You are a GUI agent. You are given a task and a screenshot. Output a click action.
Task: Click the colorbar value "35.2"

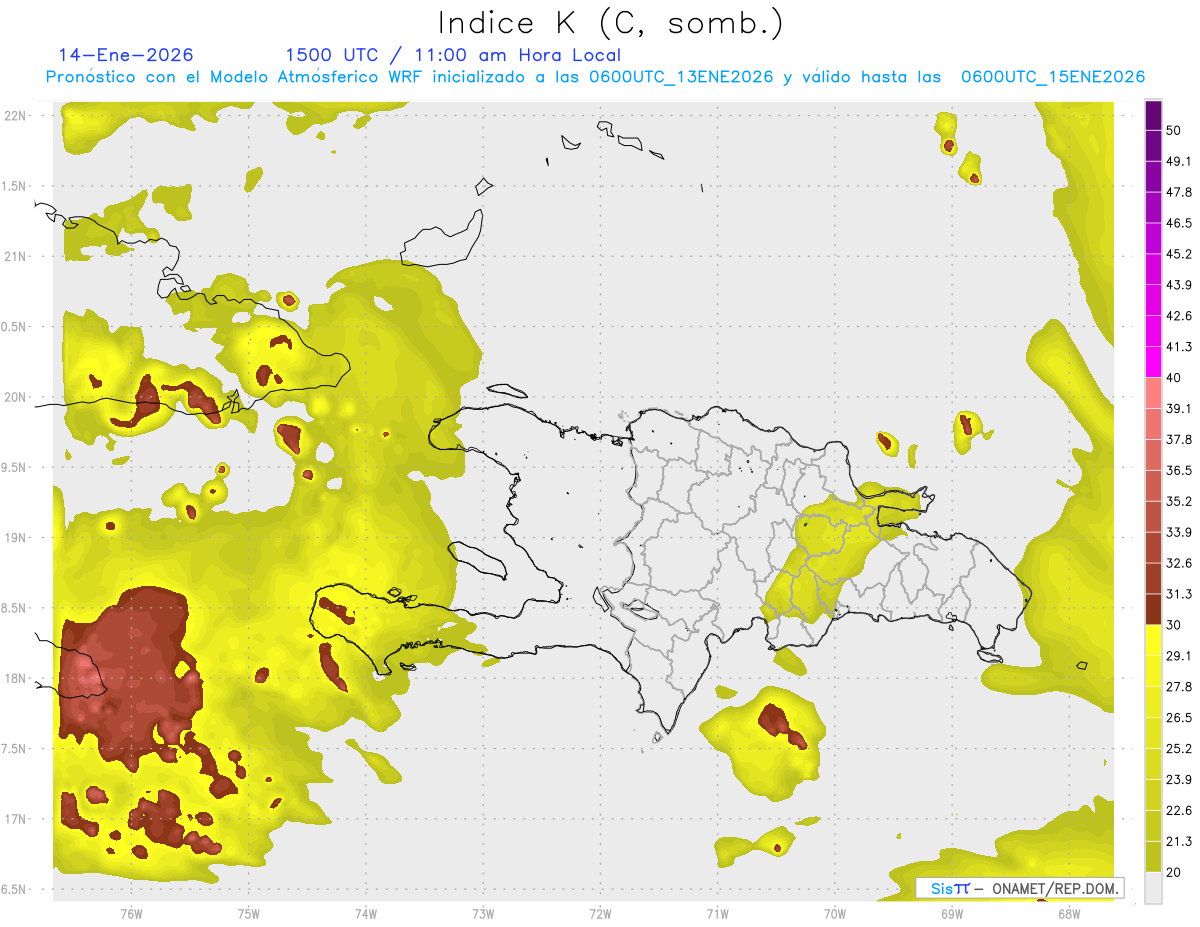1179,501
